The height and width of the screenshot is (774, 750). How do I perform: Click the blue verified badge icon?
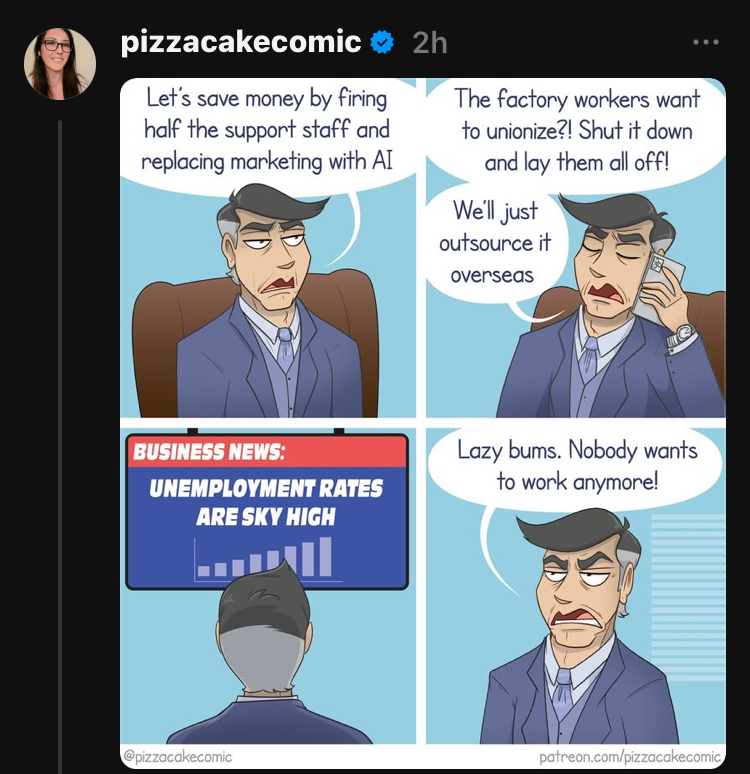[x=382, y=42]
